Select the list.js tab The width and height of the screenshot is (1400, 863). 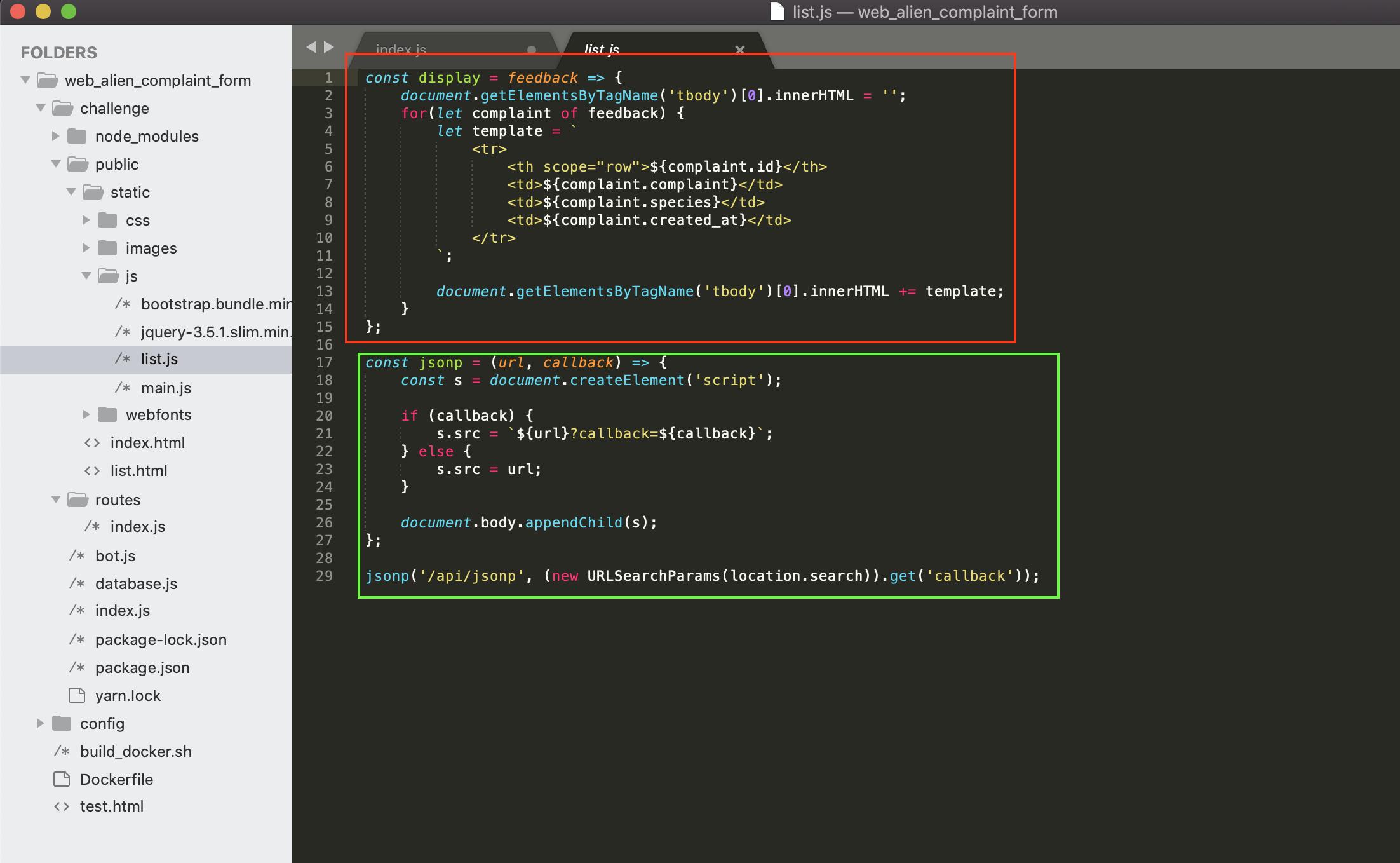click(602, 50)
